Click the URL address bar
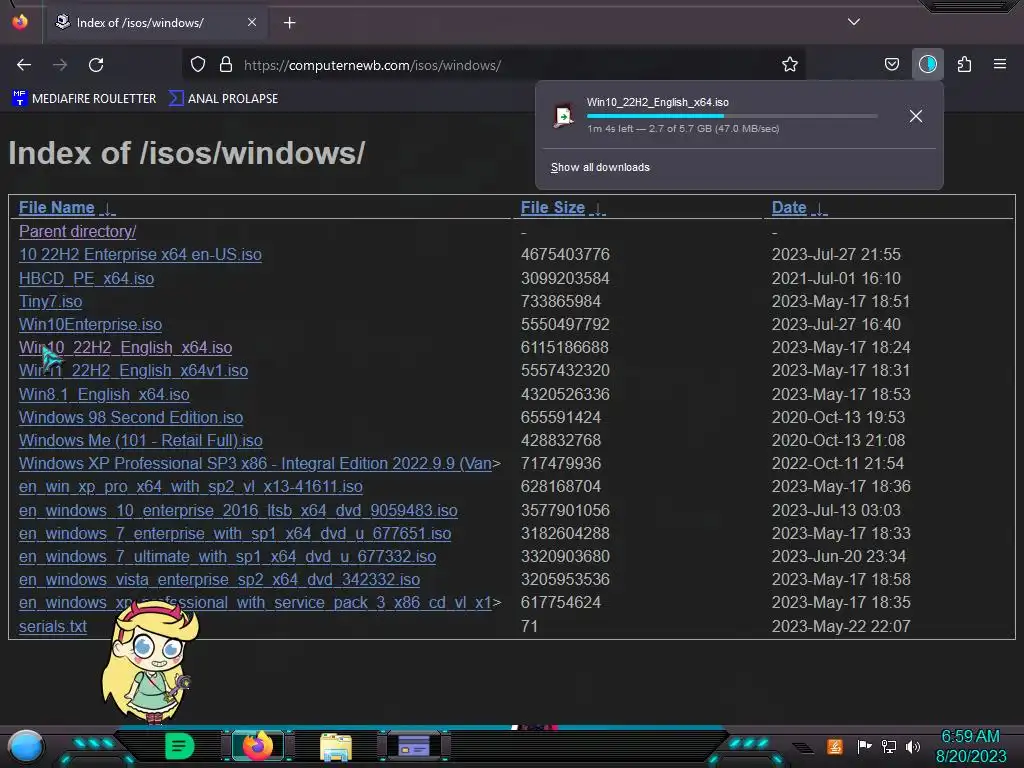Image resolution: width=1024 pixels, height=768 pixels. pos(493,65)
